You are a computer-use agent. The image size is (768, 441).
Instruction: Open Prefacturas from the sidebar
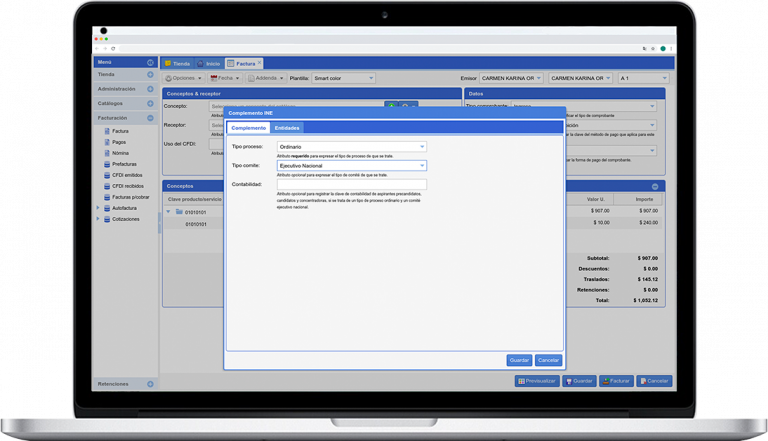[124, 164]
